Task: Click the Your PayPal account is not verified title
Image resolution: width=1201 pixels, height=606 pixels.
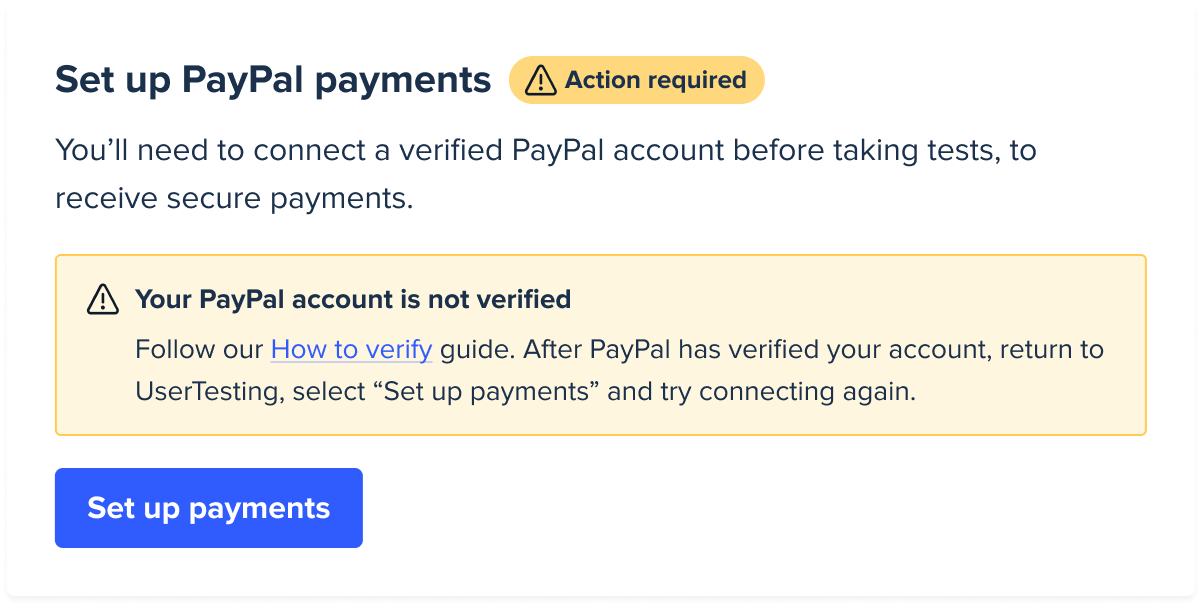Action: tap(353, 299)
